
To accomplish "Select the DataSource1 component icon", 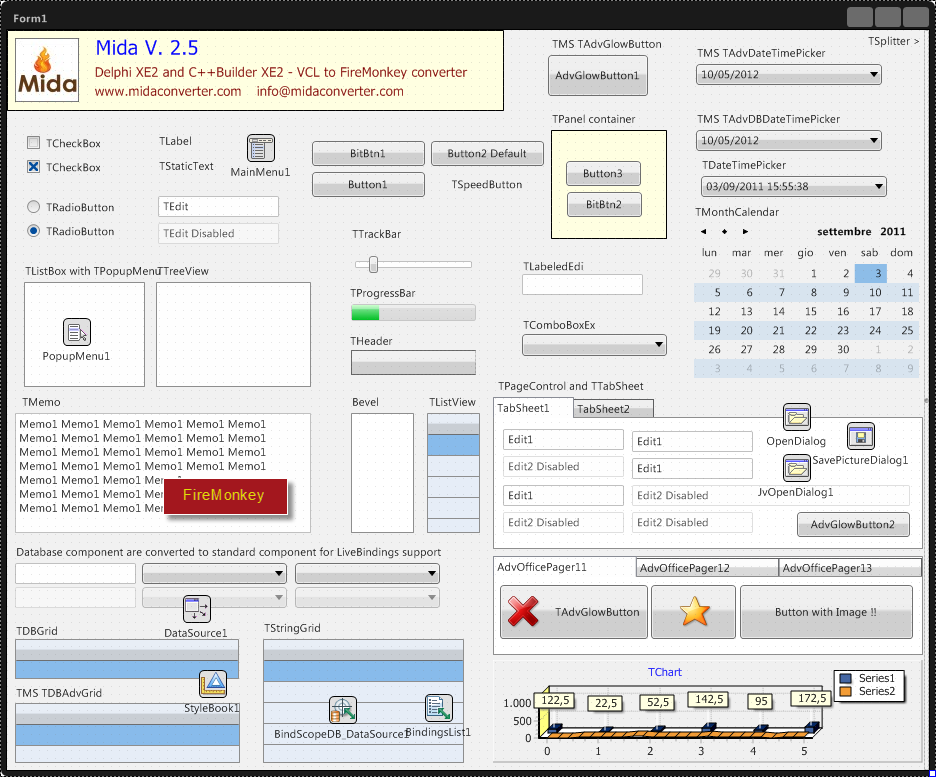I will click(196, 608).
